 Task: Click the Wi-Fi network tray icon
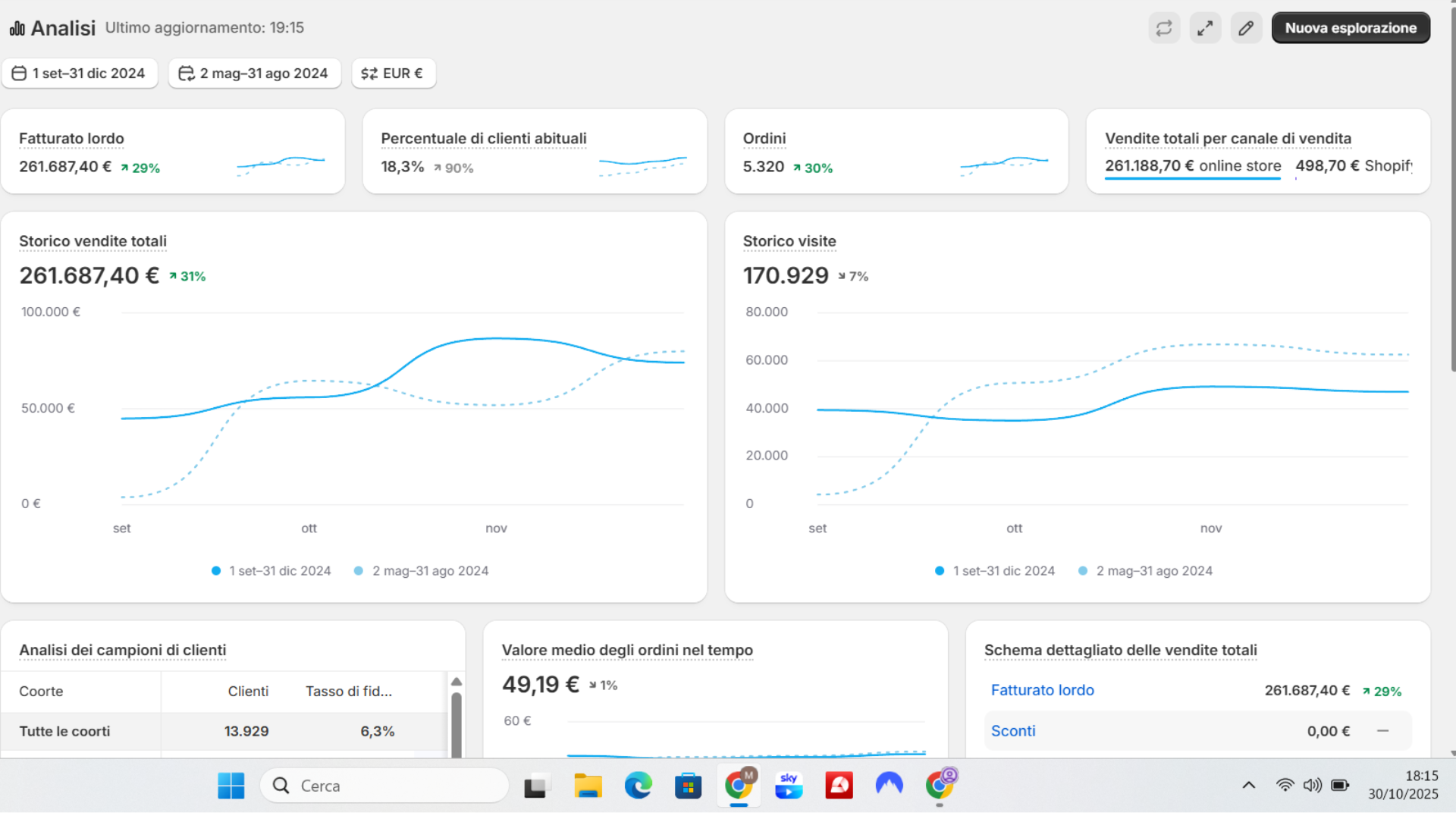(1285, 785)
